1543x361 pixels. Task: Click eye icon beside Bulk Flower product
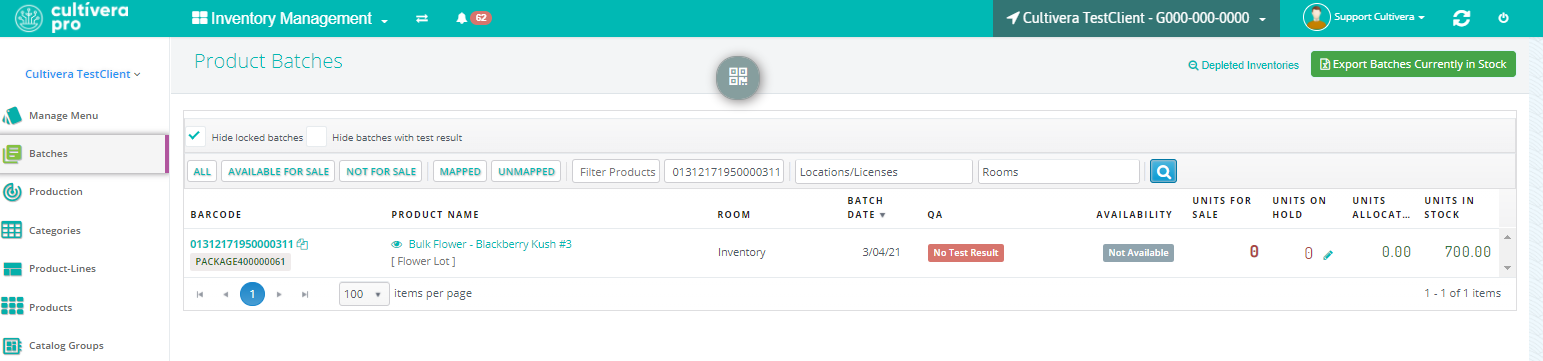[x=397, y=244]
